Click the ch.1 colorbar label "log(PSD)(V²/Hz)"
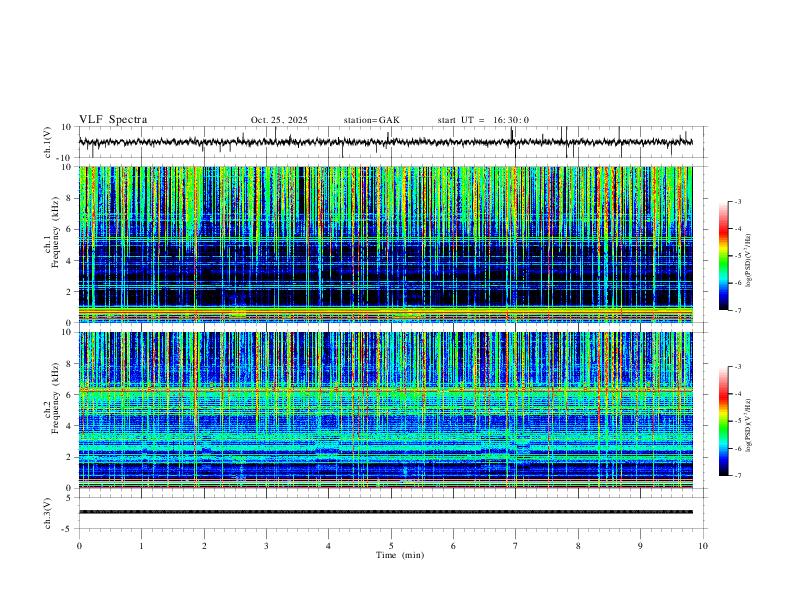 coord(749,260)
